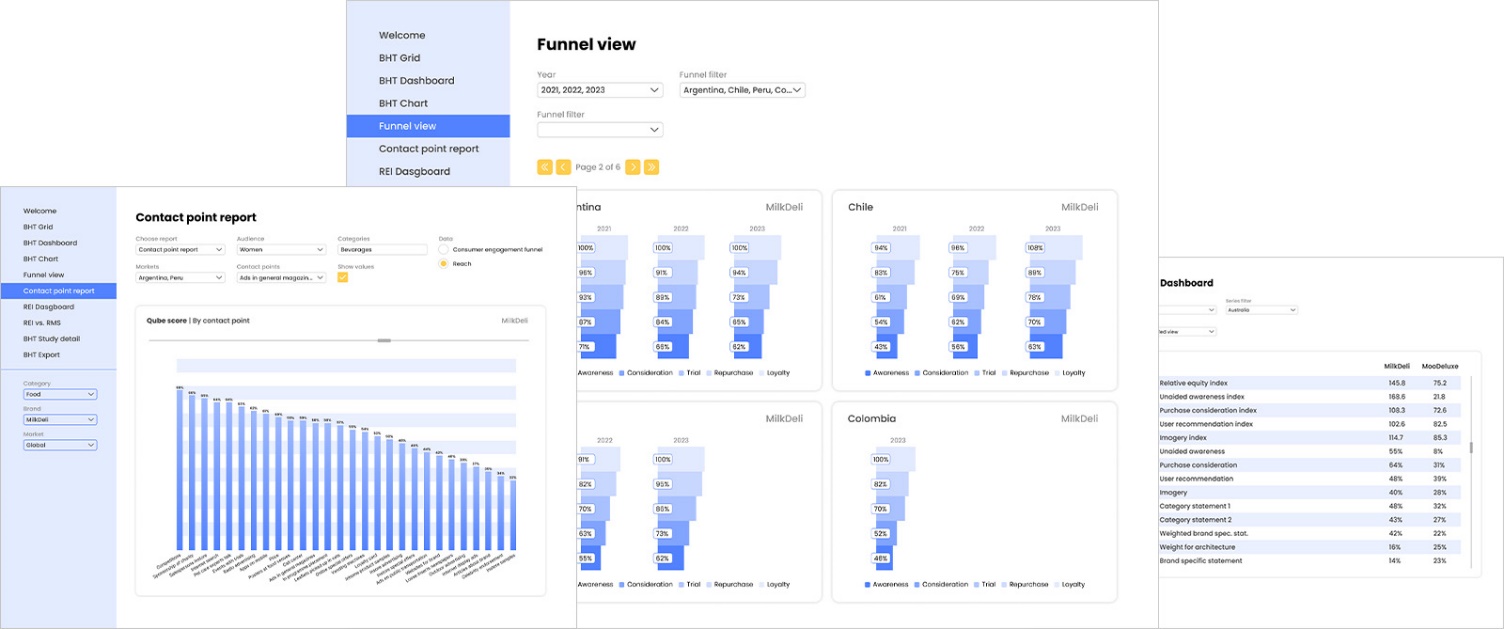Click the next page arrow
The width and height of the screenshot is (1504, 629).
coord(633,167)
